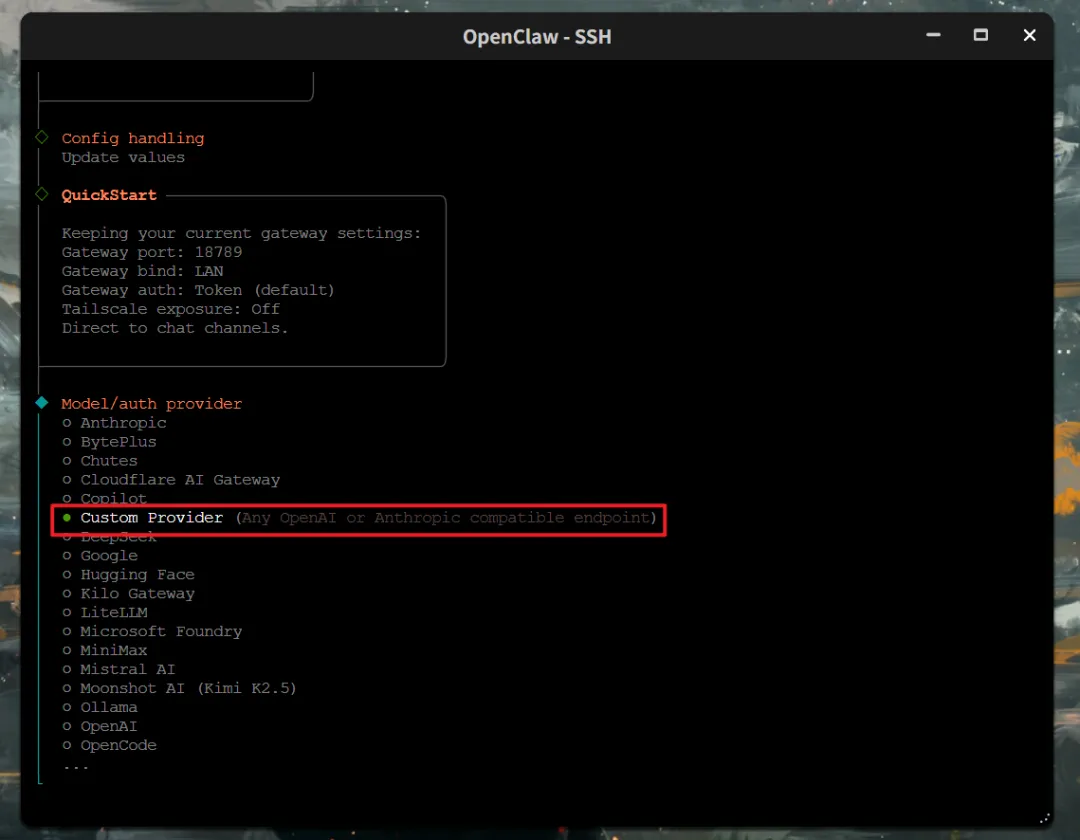Choose Microsoft Foundry as provider
Viewport: 1080px width, 840px height.
[x=152, y=631]
